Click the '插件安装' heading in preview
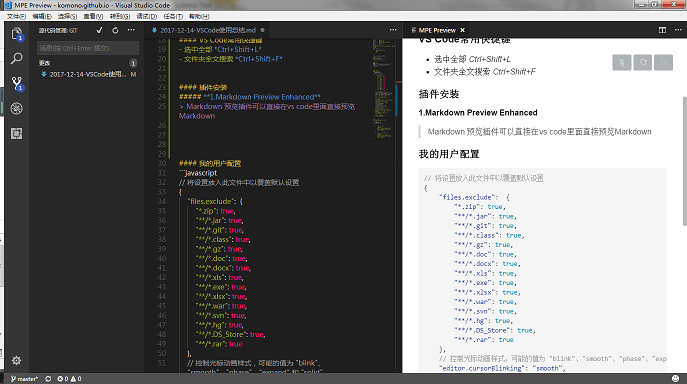 pos(439,94)
